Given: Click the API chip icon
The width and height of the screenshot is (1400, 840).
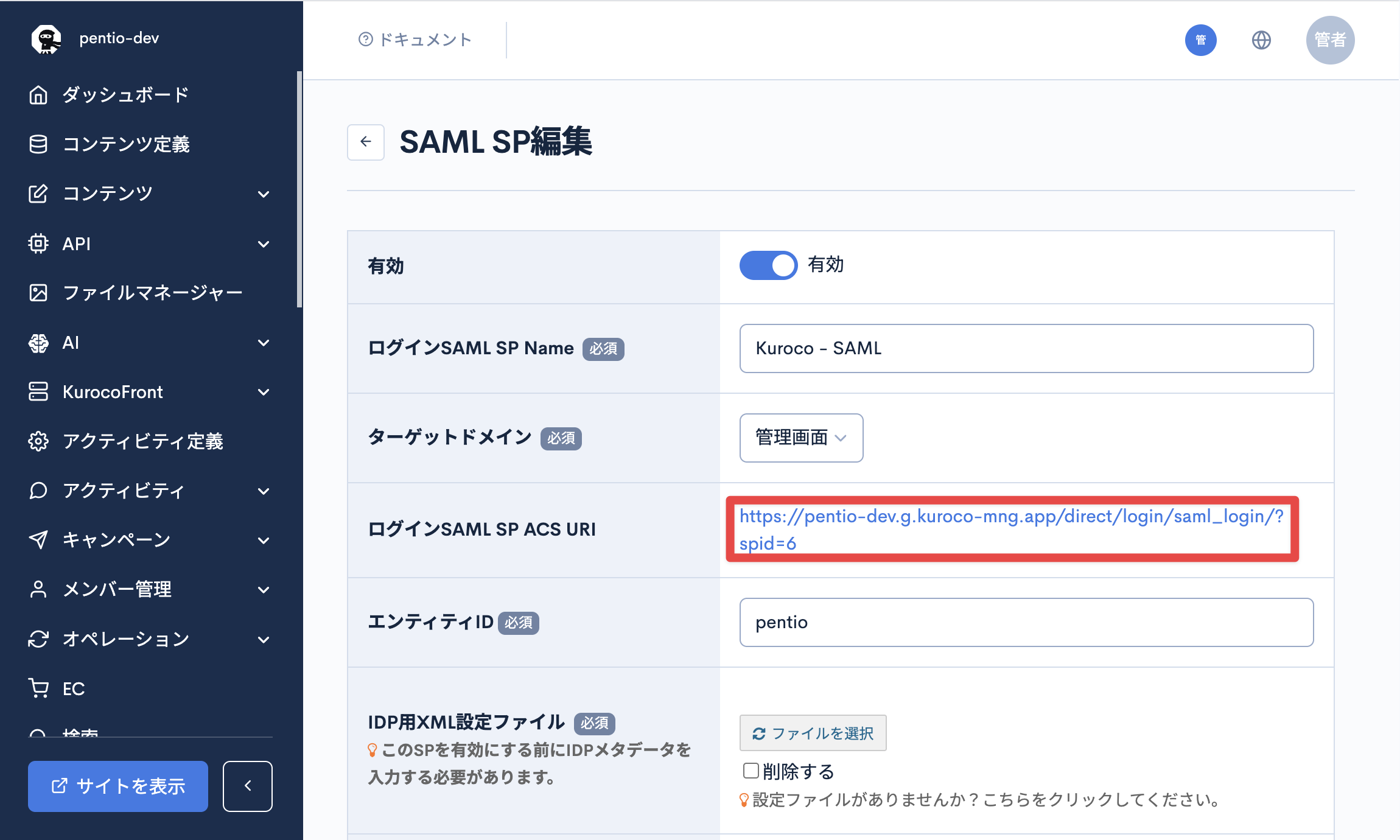Looking at the screenshot, I should click(x=38, y=243).
